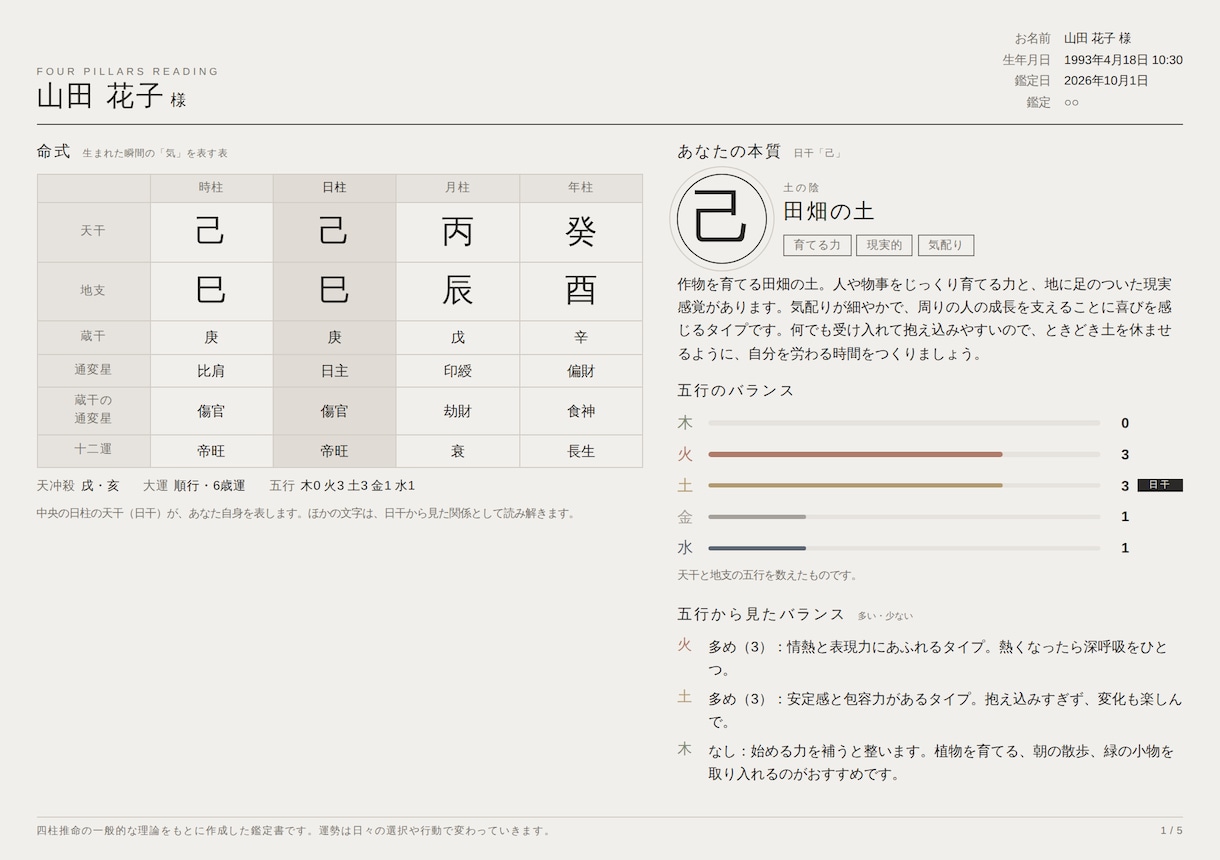Select the 時柱 column header

[x=211, y=188]
